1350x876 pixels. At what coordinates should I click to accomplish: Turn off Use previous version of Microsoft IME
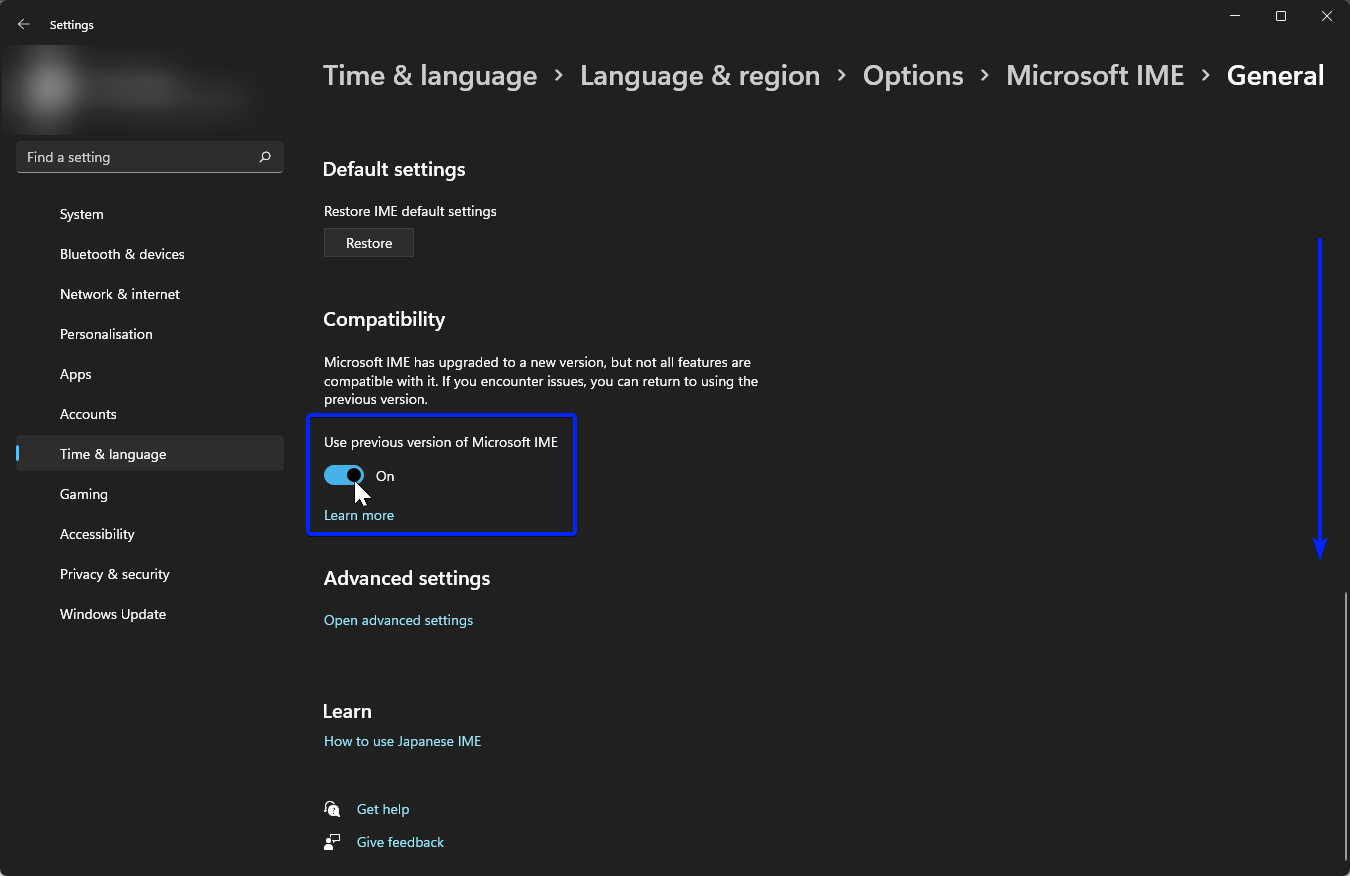344,476
